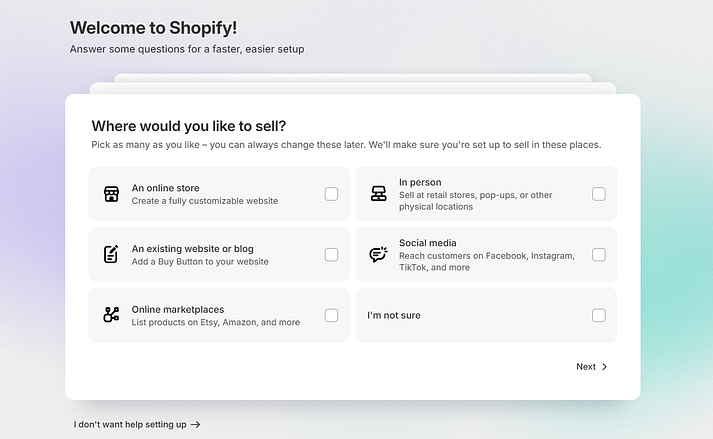Click the In person point-of-sale icon

[378, 194]
